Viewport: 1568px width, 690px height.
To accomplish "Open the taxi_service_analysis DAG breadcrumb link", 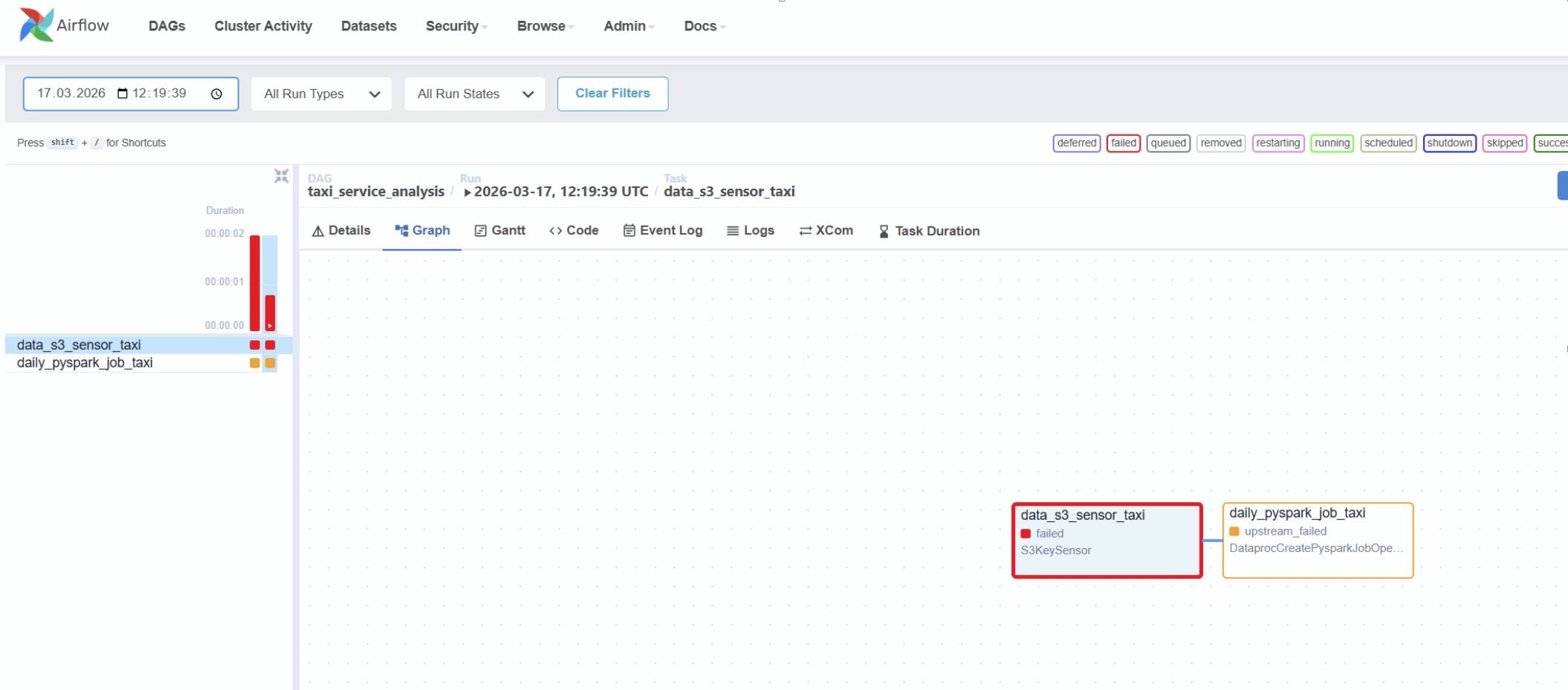I will 376,192.
